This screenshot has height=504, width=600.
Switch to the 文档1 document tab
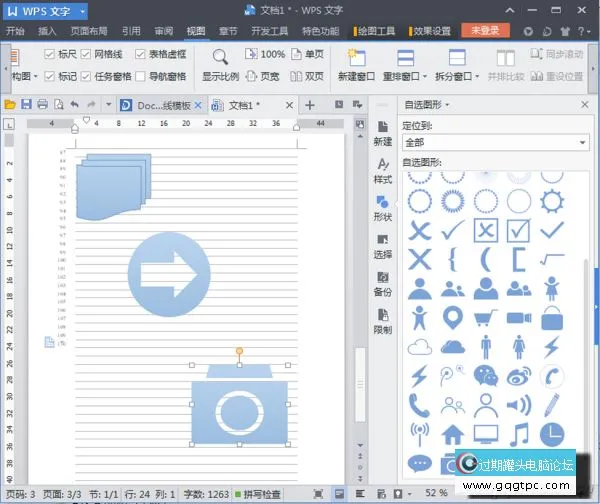pos(243,104)
